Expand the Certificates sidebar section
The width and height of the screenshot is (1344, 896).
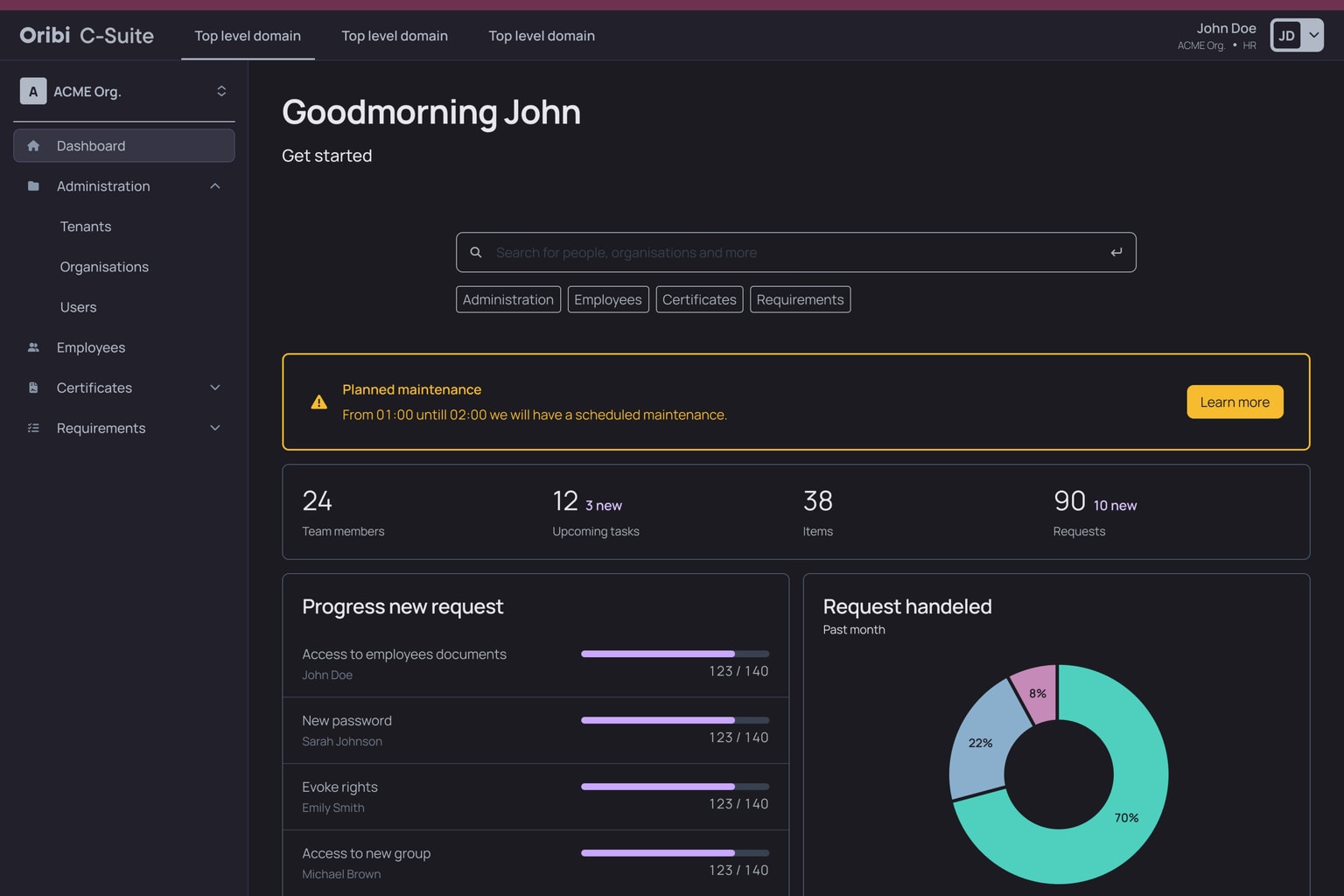215,388
